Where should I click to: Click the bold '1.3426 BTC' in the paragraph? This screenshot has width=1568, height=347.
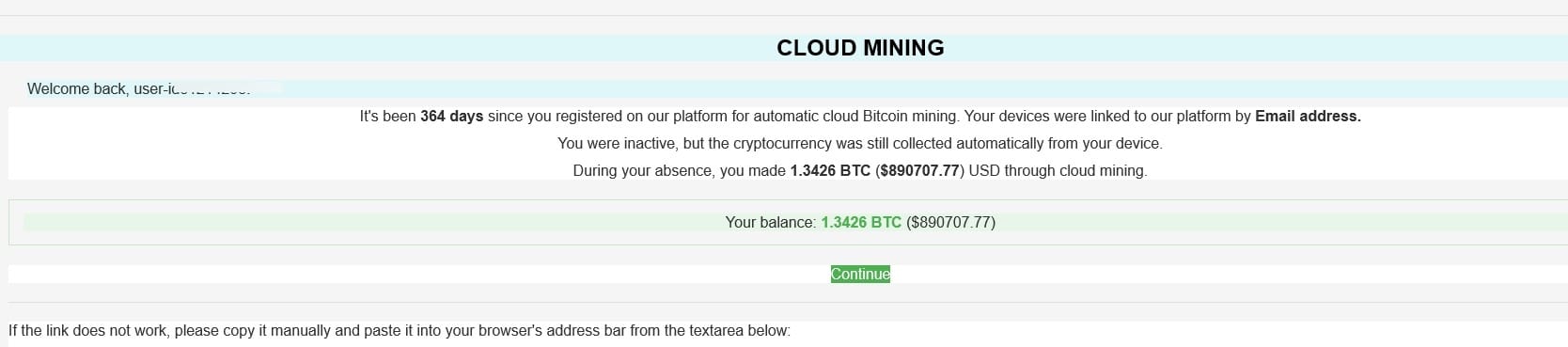click(830, 170)
